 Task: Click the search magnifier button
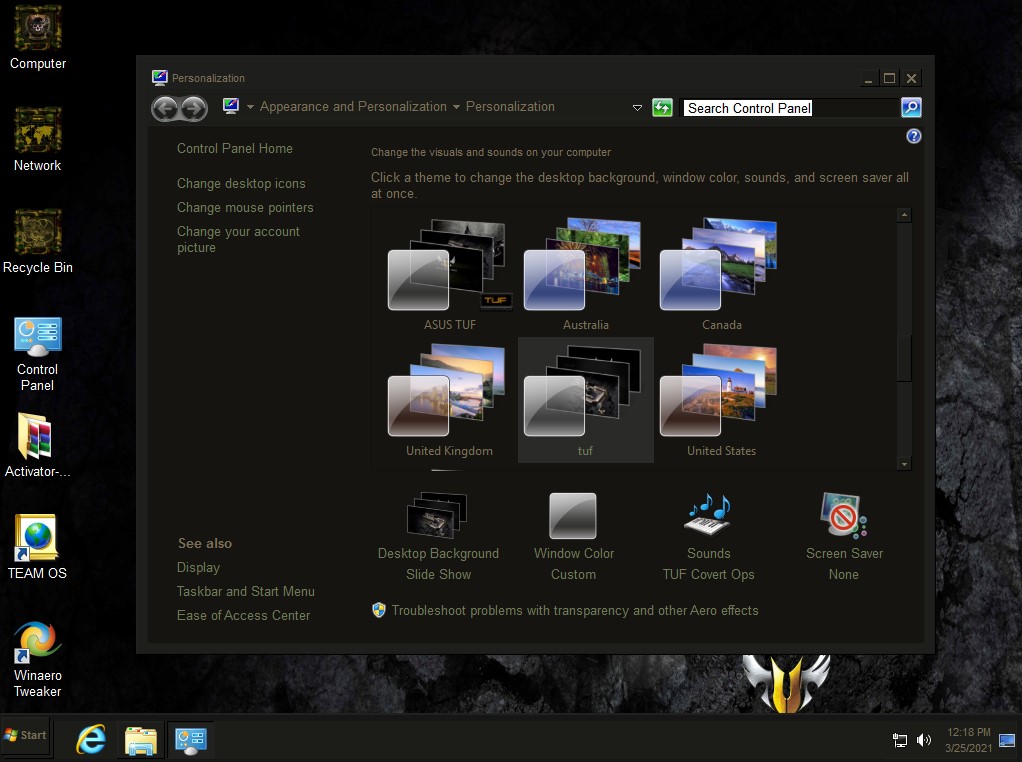pos(911,108)
